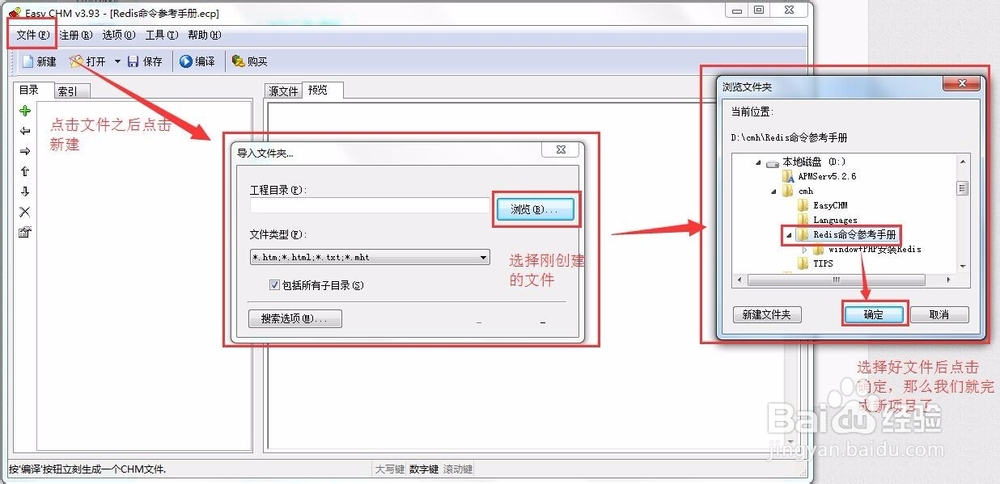Viewport: 1000px width, 484px height.
Task: Collapse the 本地磁盘 (D:) tree node
Action: [x=758, y=162]
